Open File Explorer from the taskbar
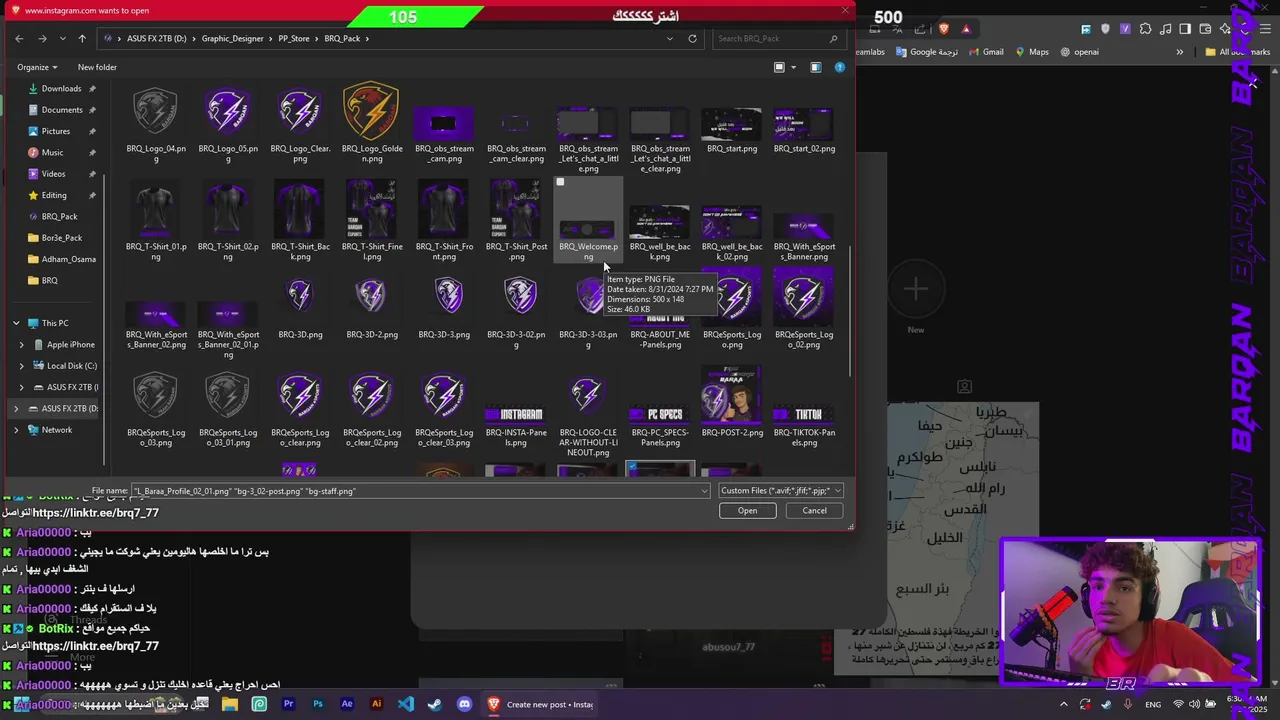 [x=230, y=704]
